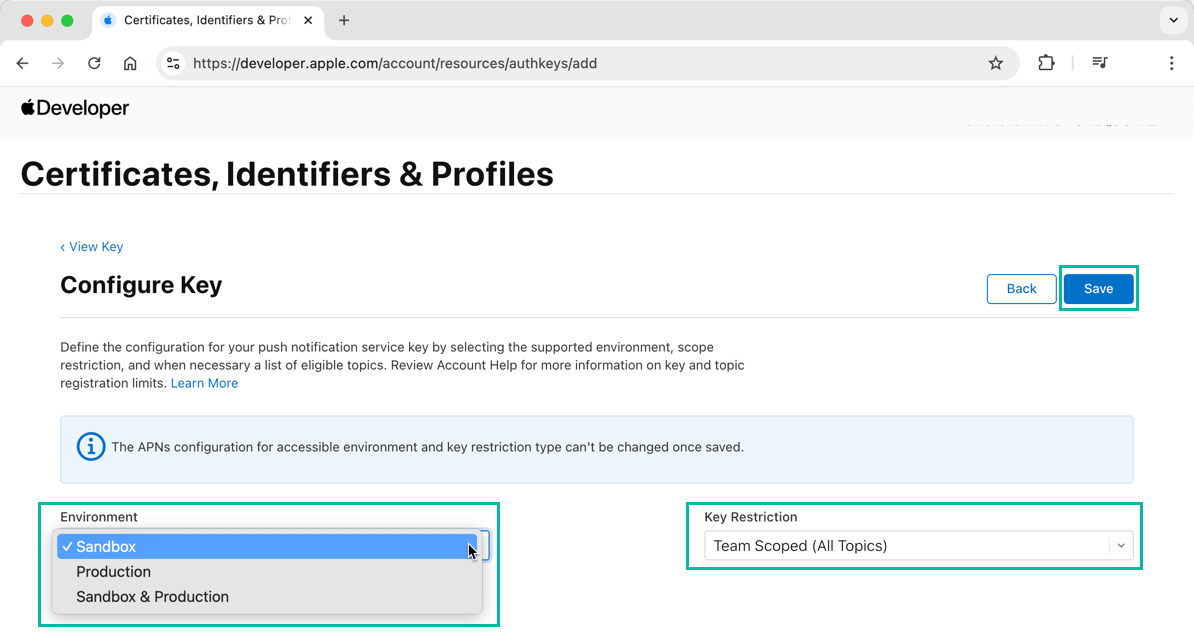Navigate back with the browser back arrow

coord(23,63)
